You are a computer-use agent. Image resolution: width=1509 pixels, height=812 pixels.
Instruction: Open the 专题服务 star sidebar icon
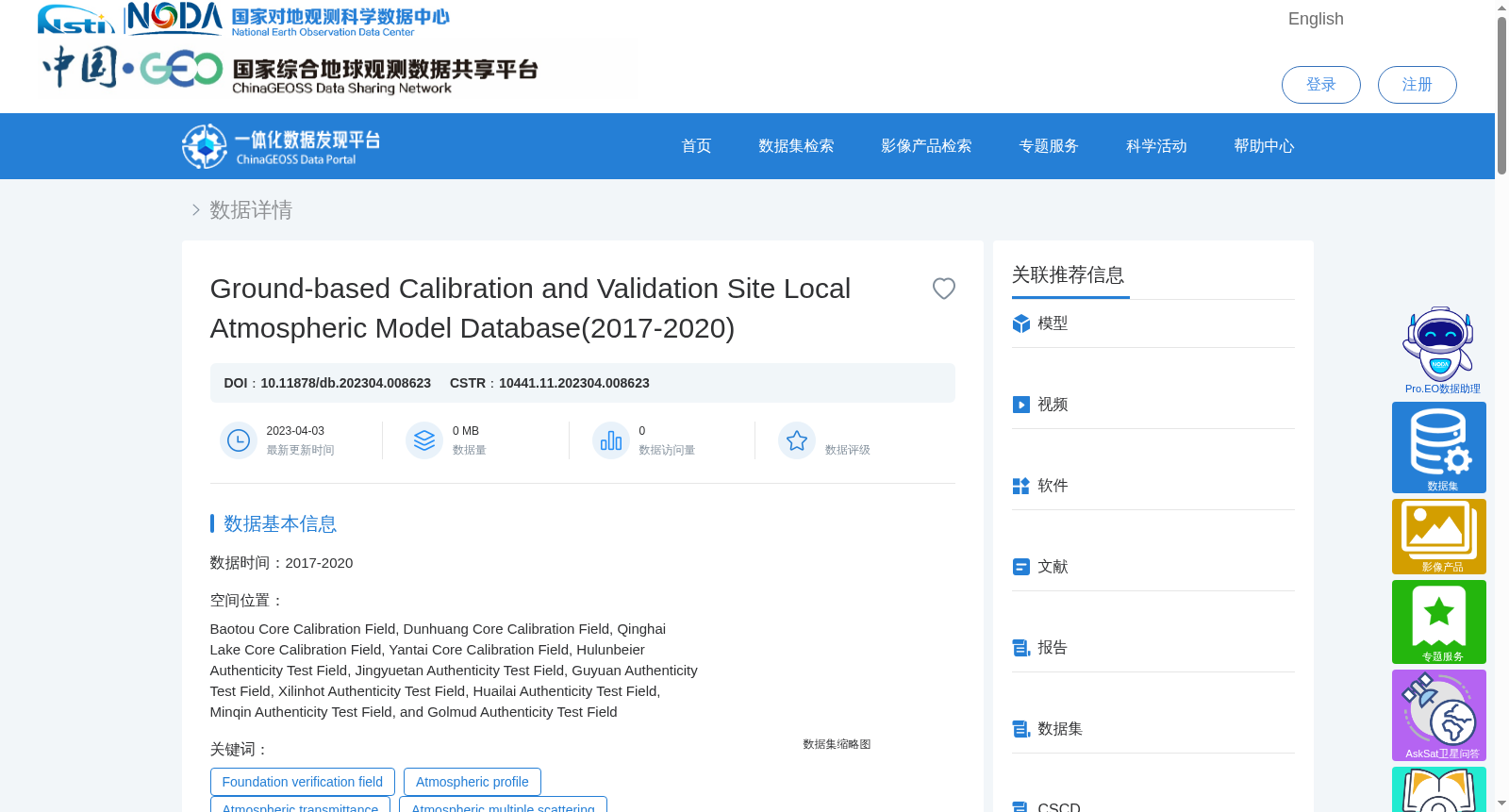1438,621
